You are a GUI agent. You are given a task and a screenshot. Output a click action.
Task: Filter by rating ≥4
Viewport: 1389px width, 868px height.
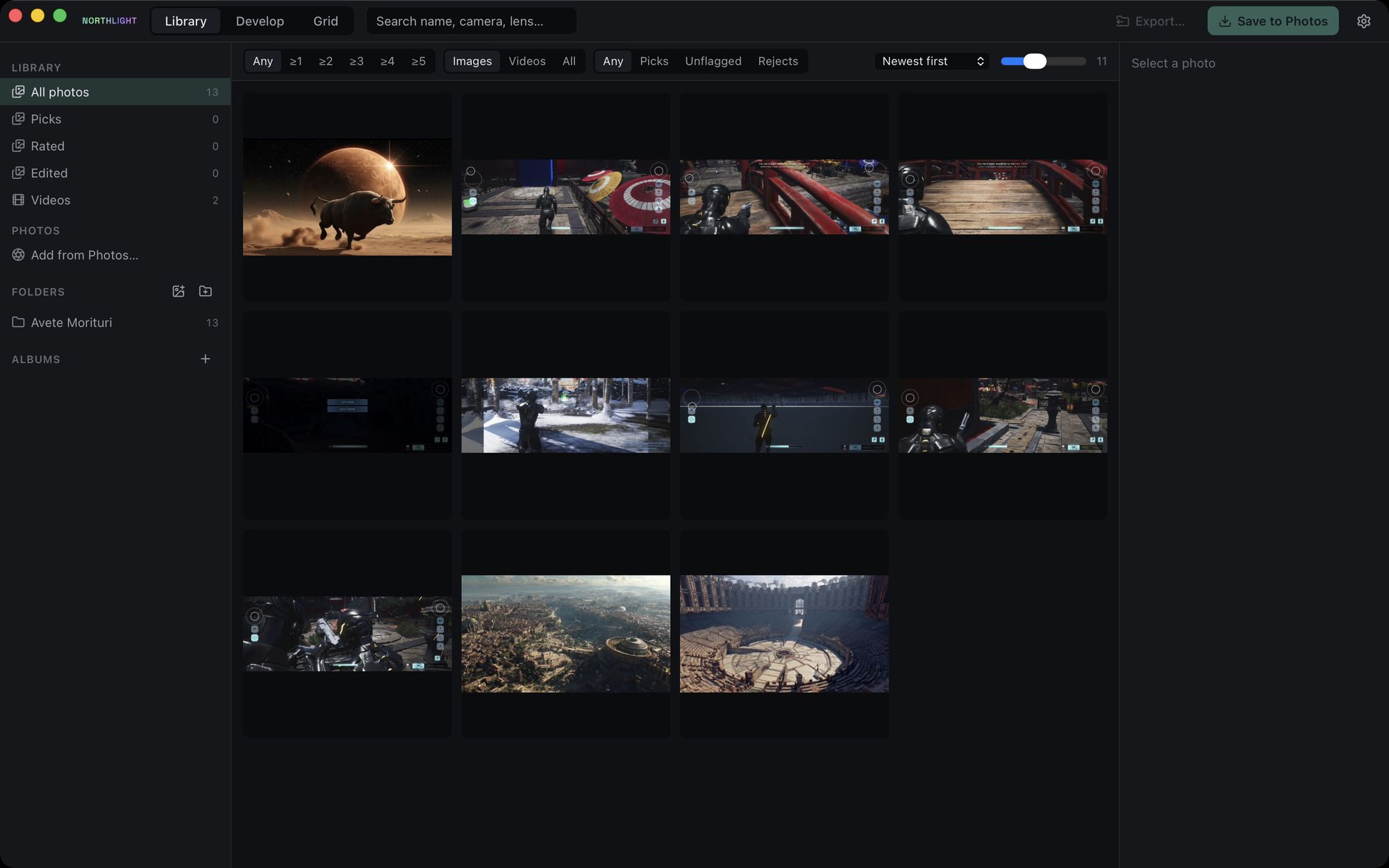(x=388, y=61)
